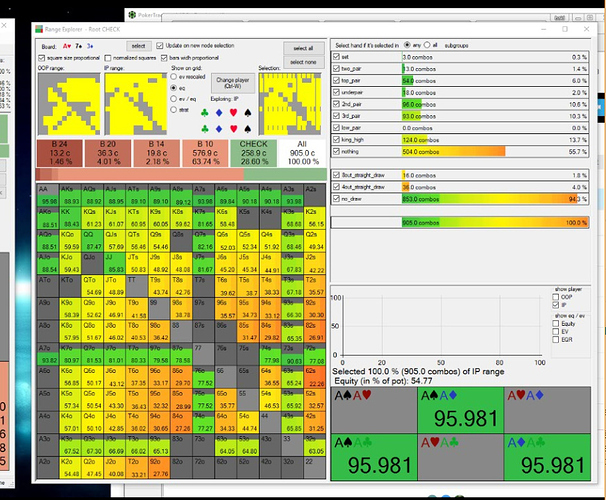Click the 3♦ board card

[90, 46]
